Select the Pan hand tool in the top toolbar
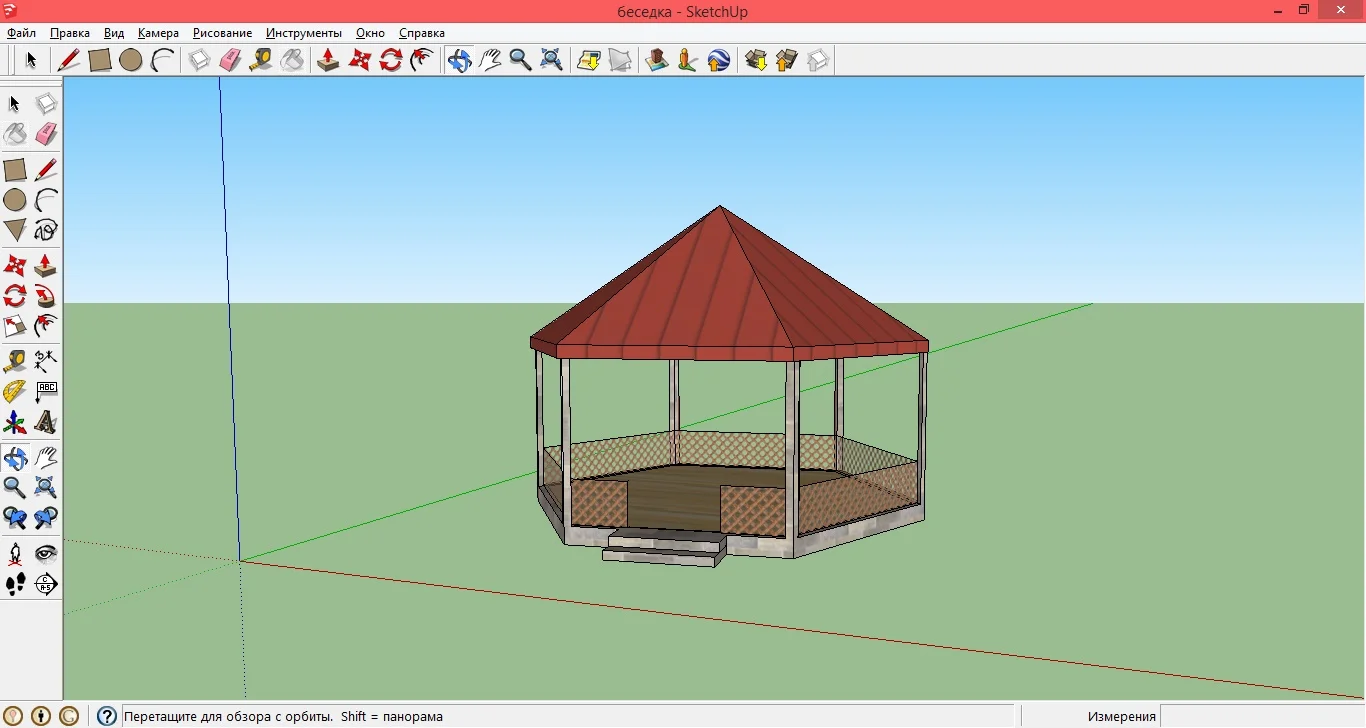This screenshot has width=1366, height=728. pos(490,60)
